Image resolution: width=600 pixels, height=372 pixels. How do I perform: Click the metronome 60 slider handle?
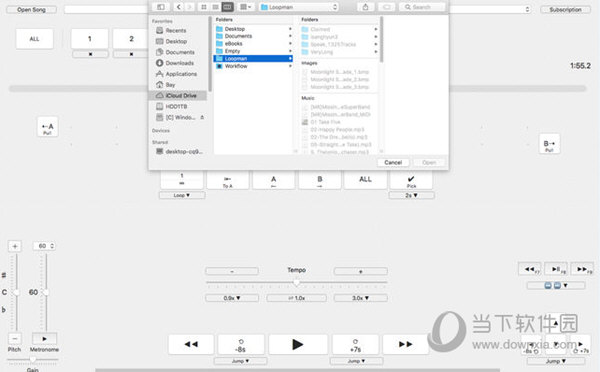(46, 292)
